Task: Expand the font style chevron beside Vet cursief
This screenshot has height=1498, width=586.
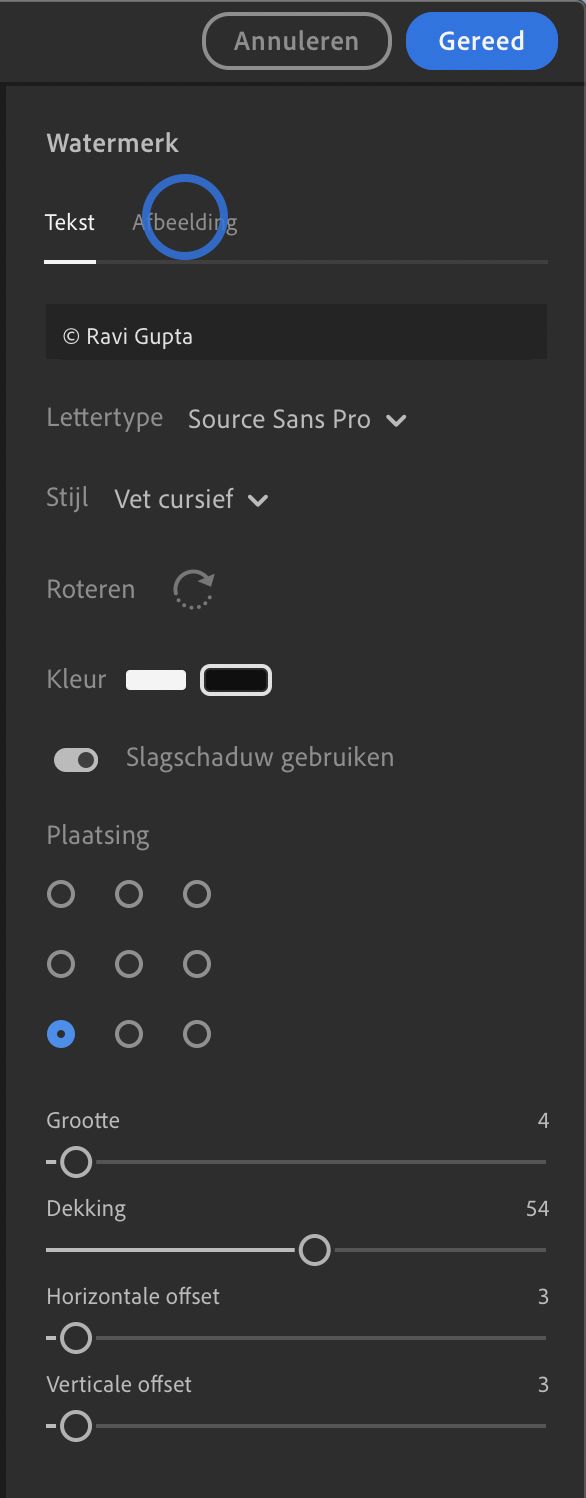Action: pyautogui.click(x=258, y=499)
